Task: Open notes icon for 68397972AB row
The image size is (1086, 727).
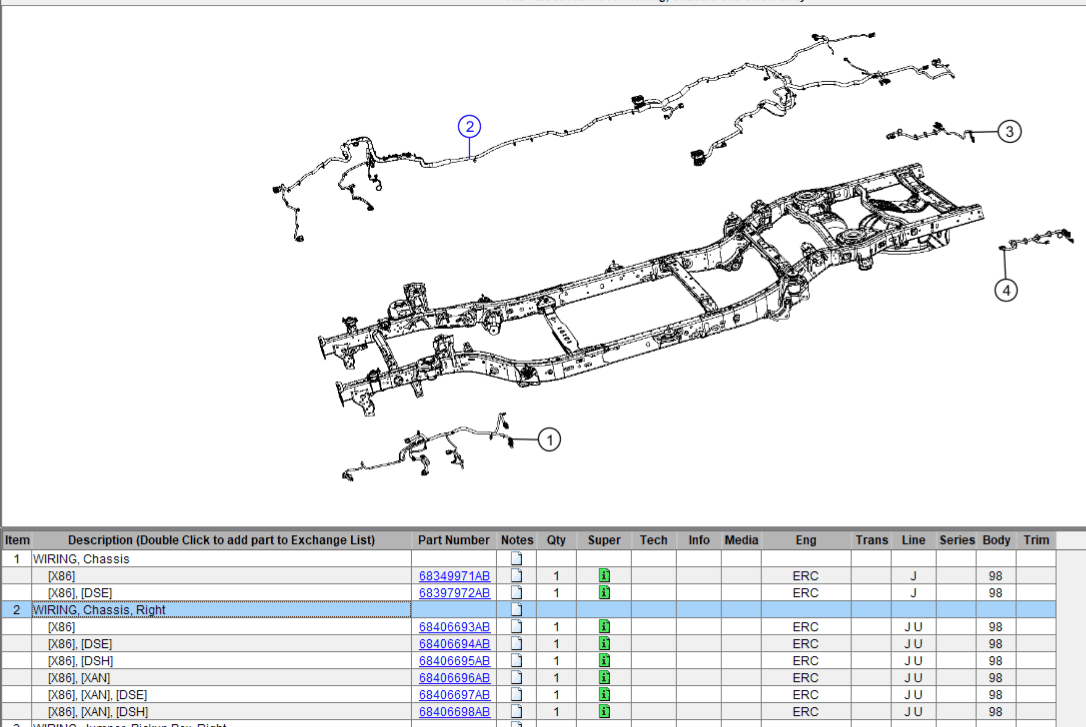Action: 517,593
